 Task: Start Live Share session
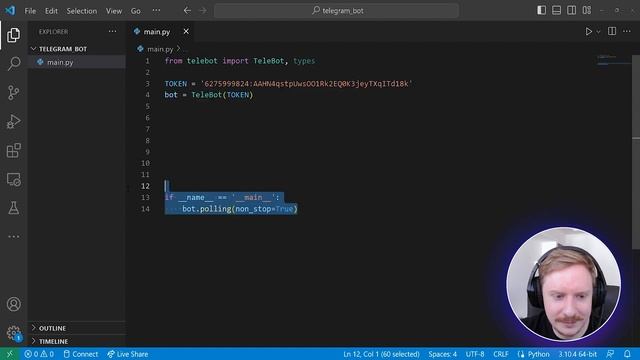128,354
